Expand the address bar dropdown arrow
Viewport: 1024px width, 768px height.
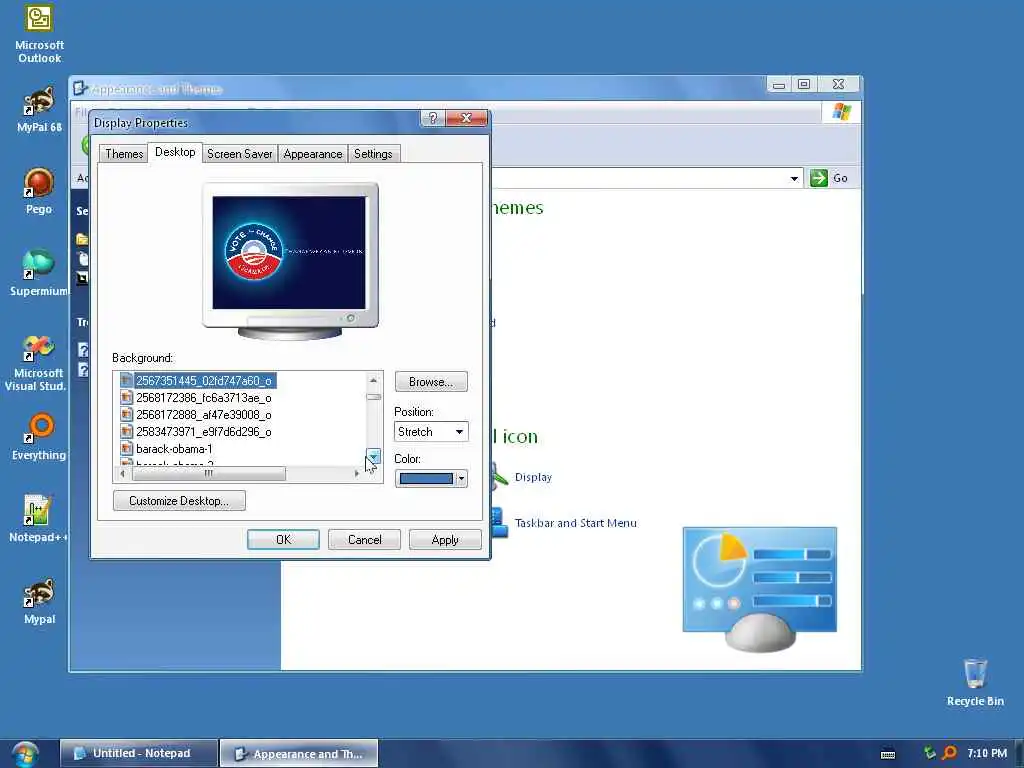click(794, 178)
